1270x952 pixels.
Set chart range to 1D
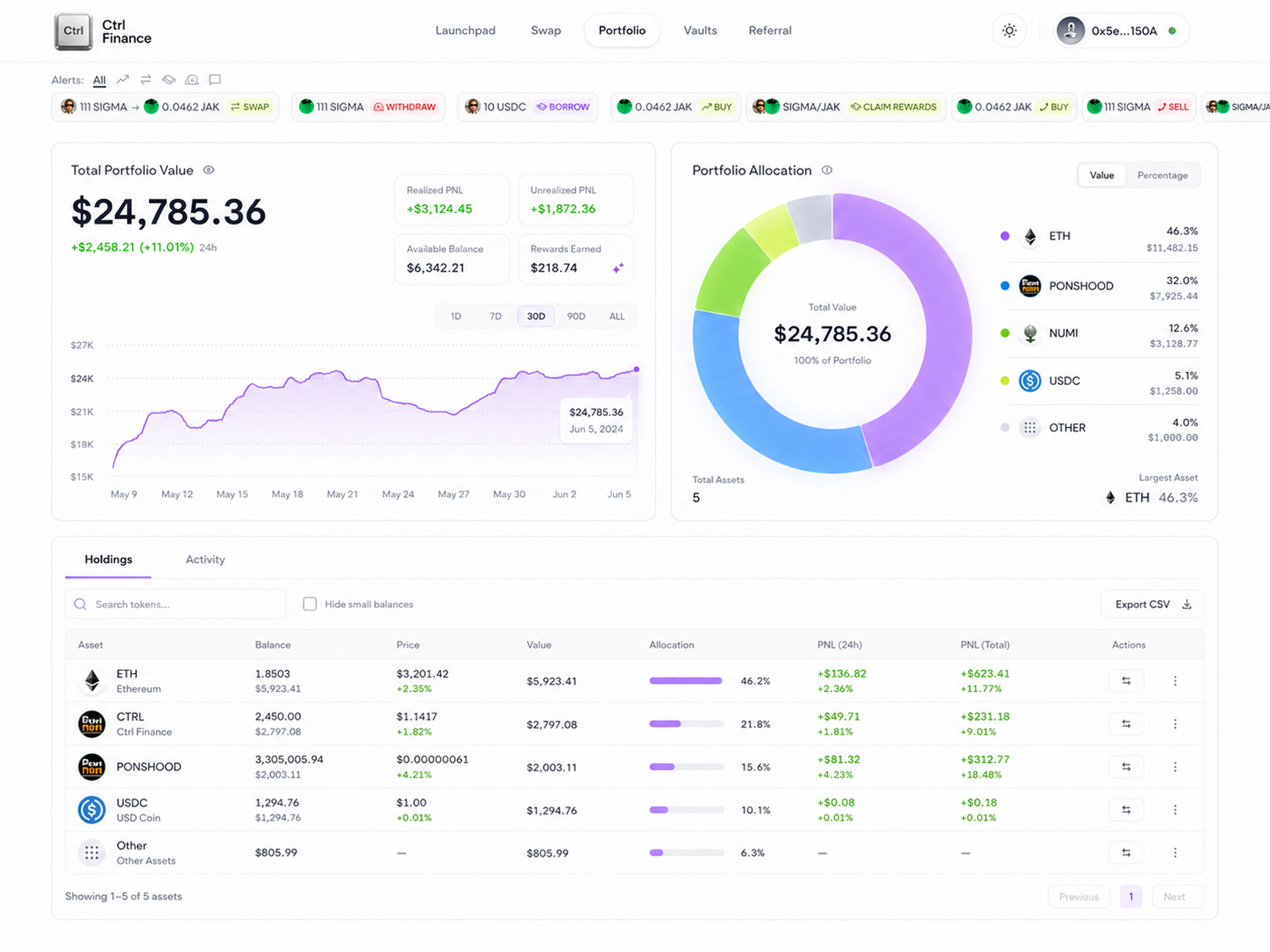(455, 316)
